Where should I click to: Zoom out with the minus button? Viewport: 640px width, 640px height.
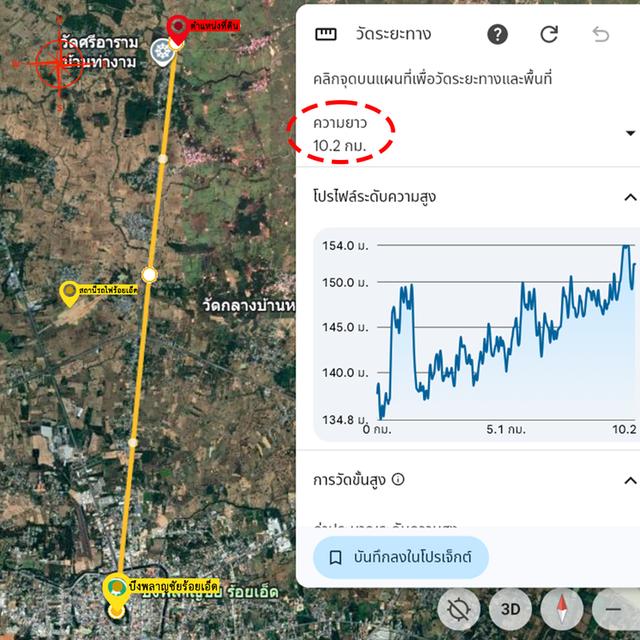(613, 609)
